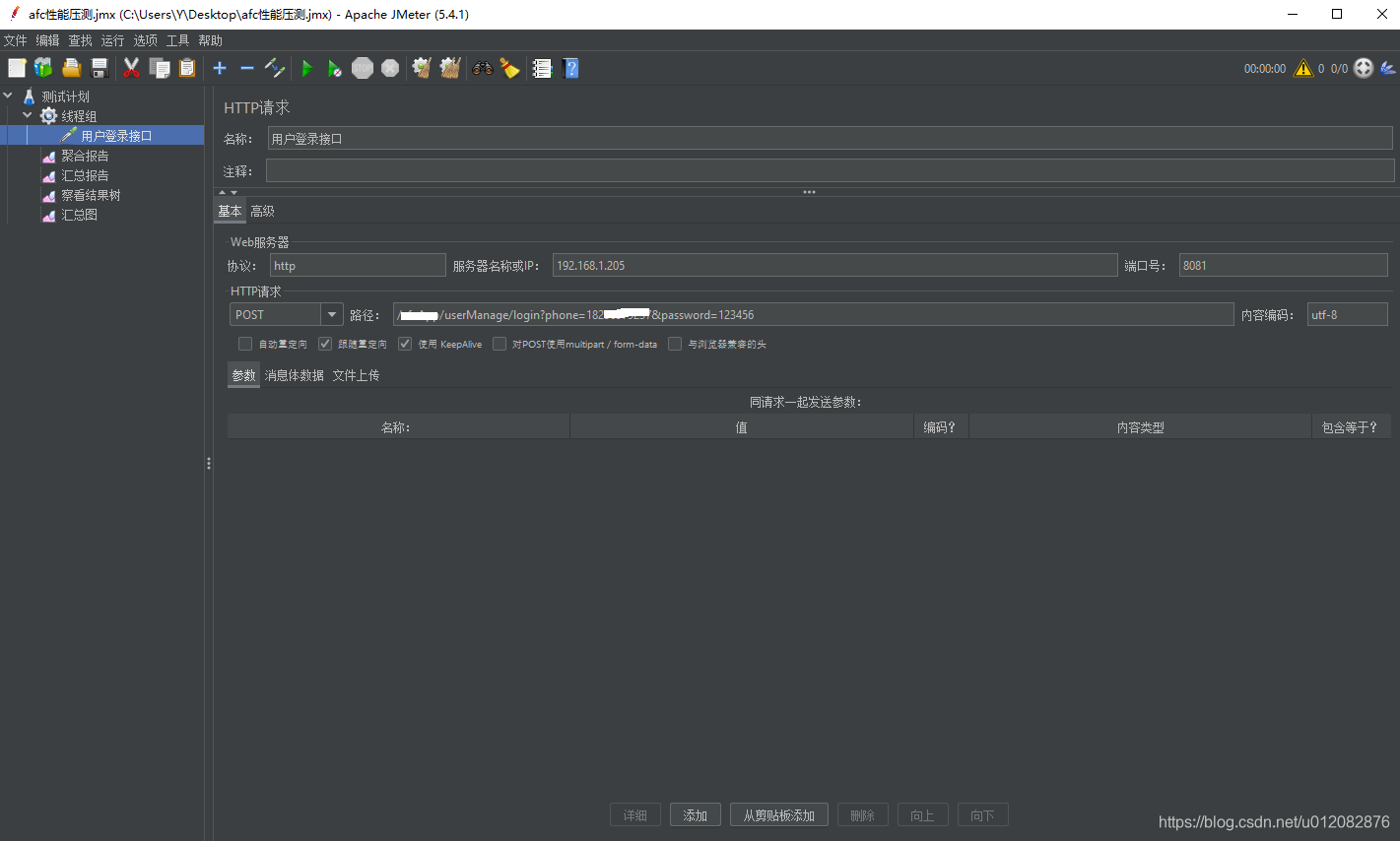Viewport: 1400px width, 841px height.
Task: Click the 详细 button
Action: (x=635, y=815)
